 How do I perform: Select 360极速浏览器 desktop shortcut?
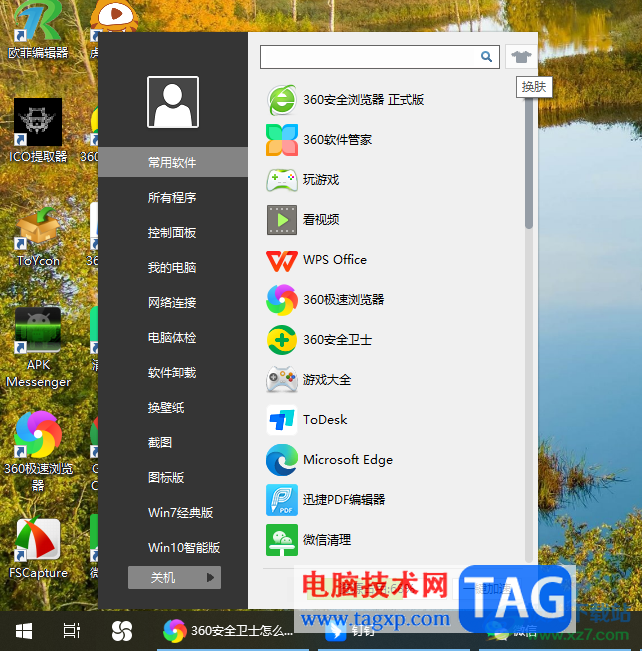click(x=38, y=451)
